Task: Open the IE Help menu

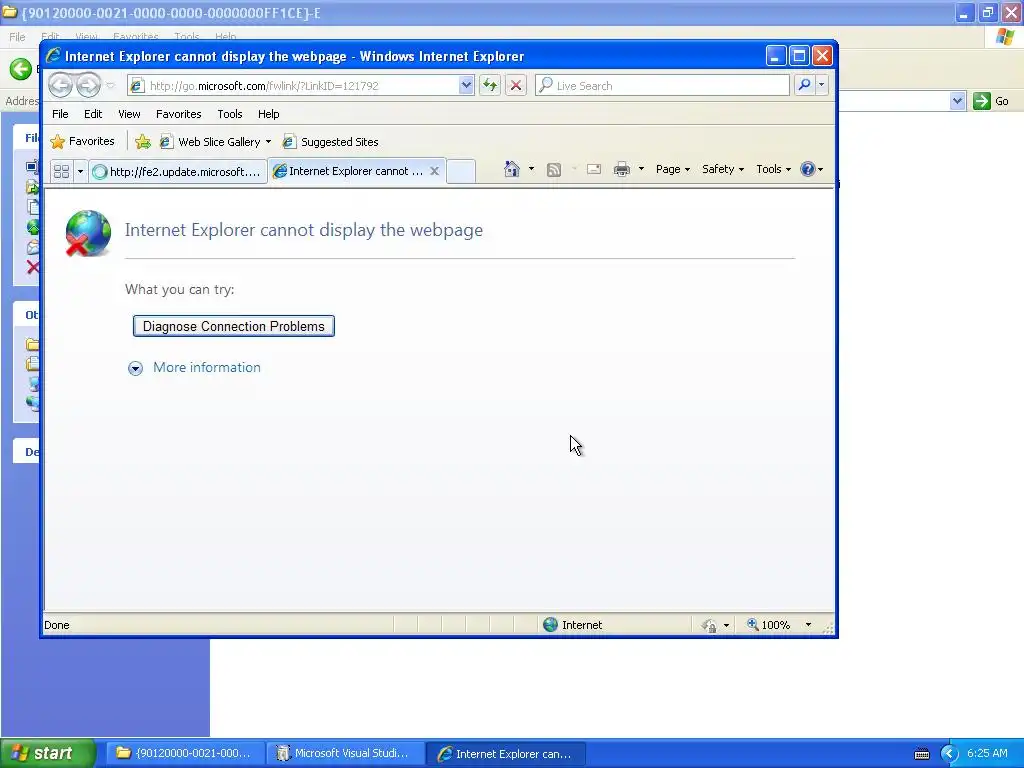Action: [x=268, y=114]
